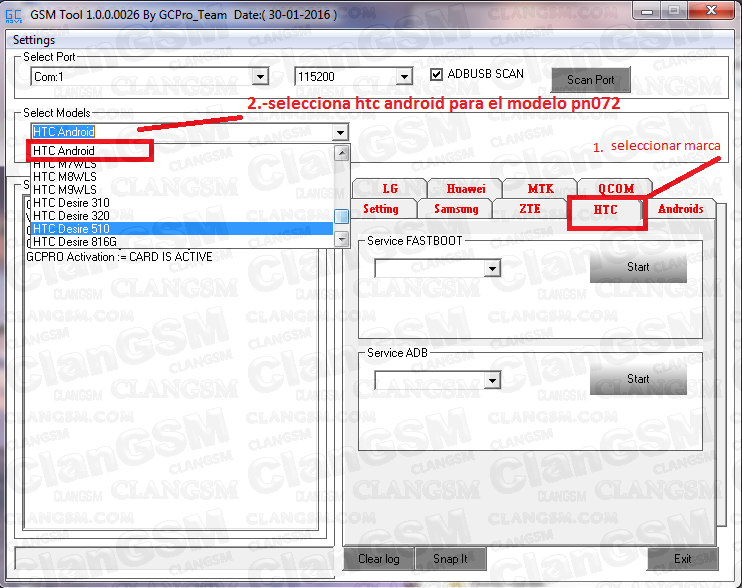The width and height of the screenshot is (742, 588).
Task: Click the GC app icon in title bar
Action: [x=13, y=16]
